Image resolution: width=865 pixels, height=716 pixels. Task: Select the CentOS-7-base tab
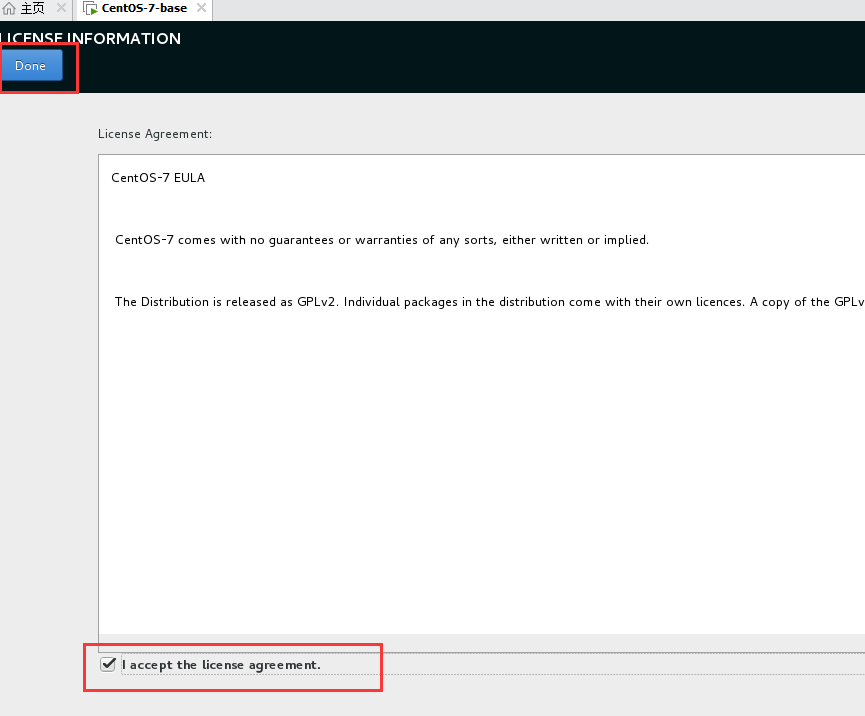[144, 8]
